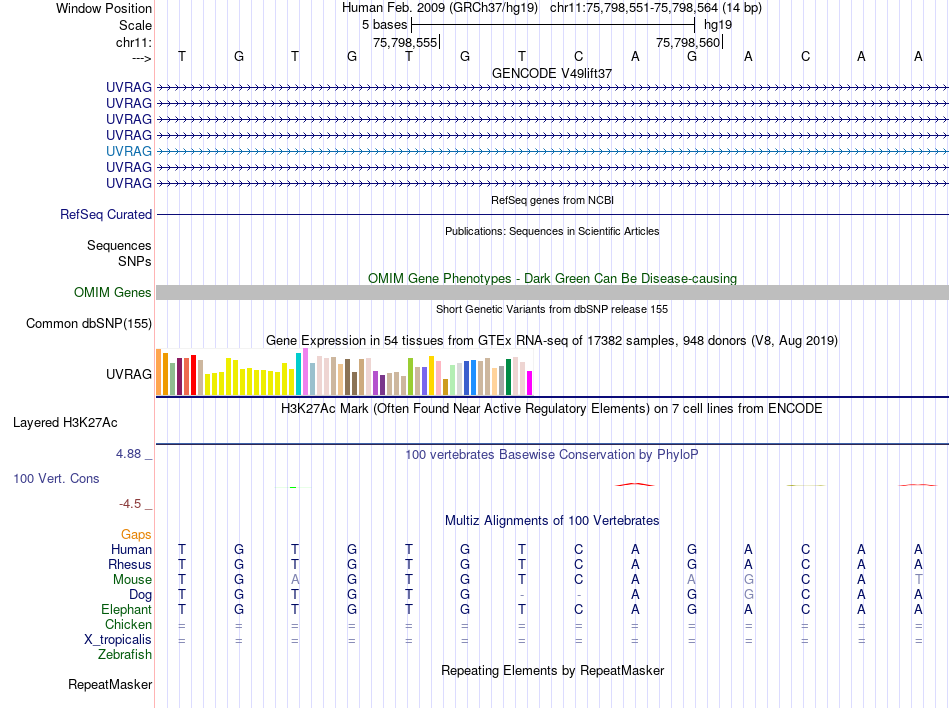Click the 75,798,555 position marker

coord(405,42)
